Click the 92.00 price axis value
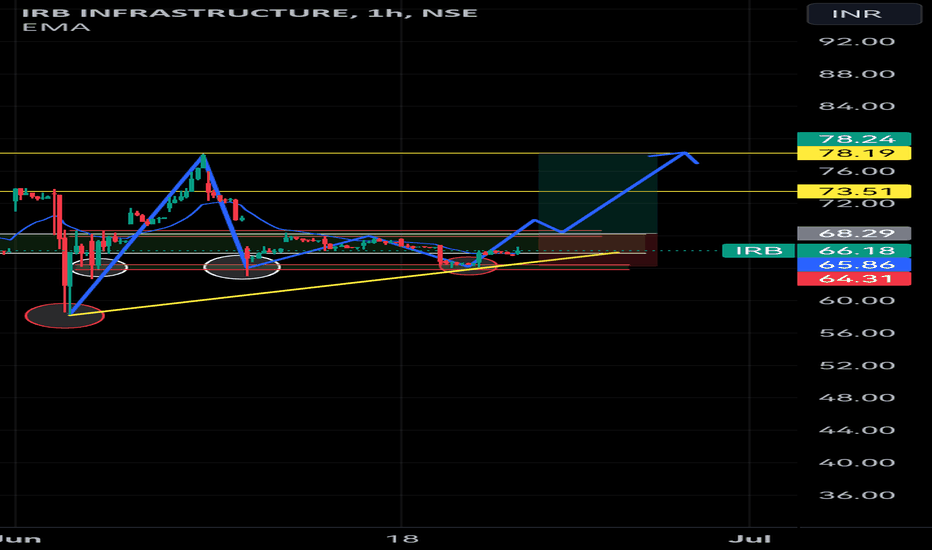This screenshot has height=550, width=932. tap(857, 42)
